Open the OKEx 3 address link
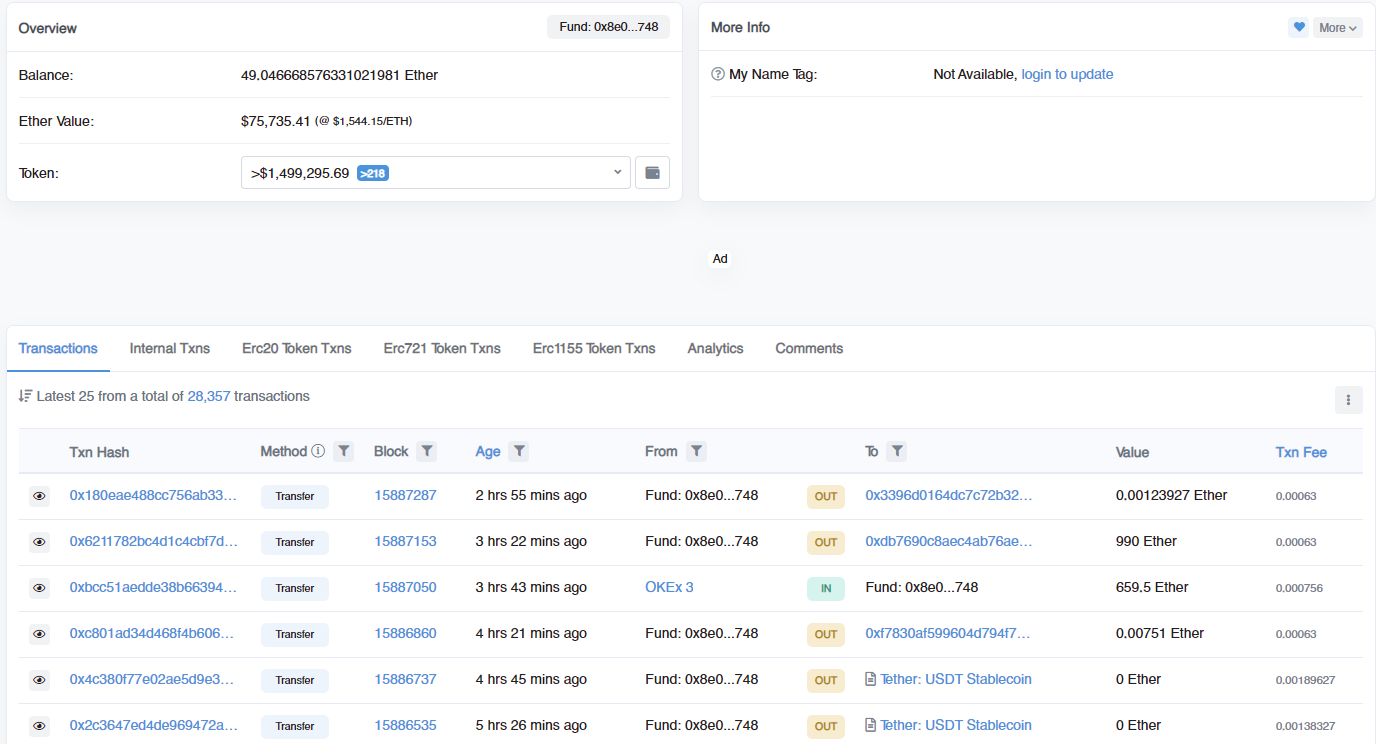This screenshot has width=1376, height=744. click(669, 587)
